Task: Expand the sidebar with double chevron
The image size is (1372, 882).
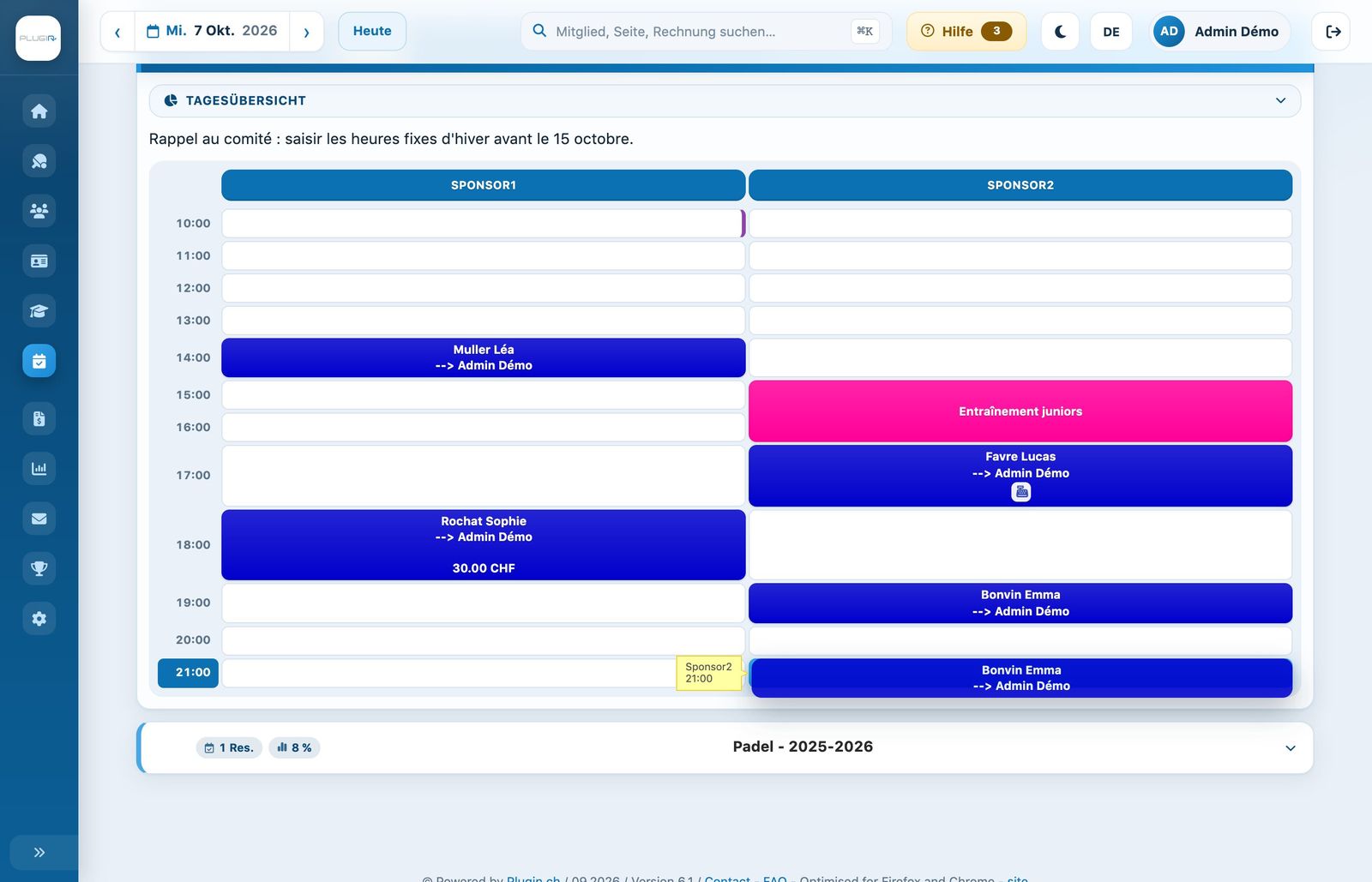Action: (39, 853)
